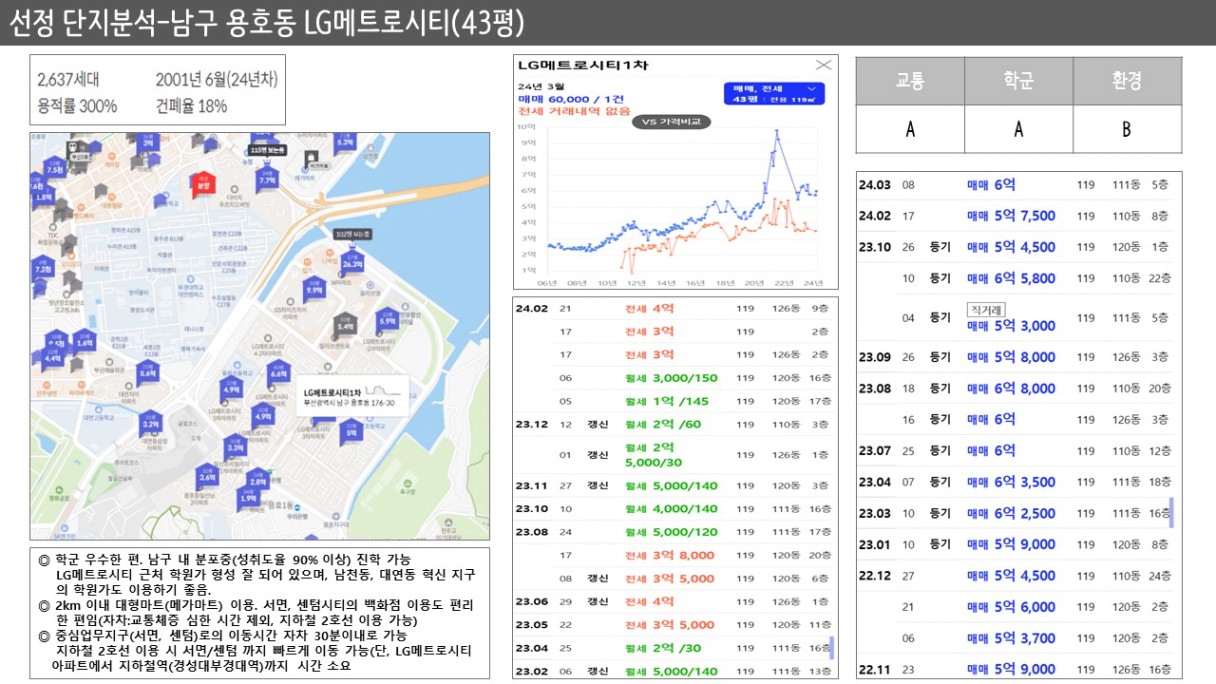
Task: Click the 매매 60,000 / 1건 summary text
Action: [571, 99]
